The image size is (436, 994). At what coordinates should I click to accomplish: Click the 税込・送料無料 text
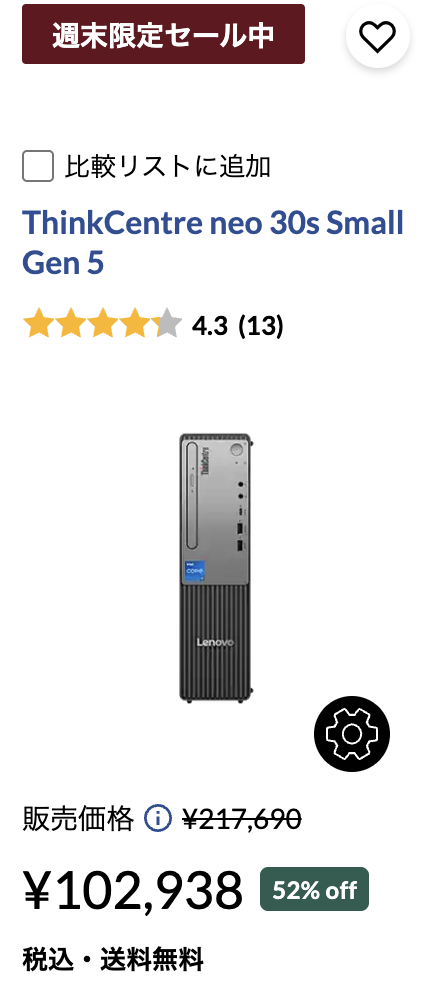113,958
